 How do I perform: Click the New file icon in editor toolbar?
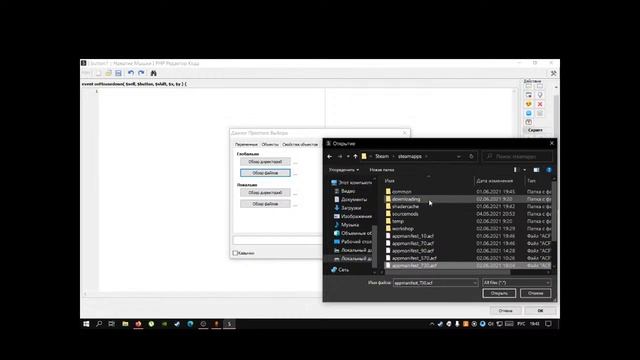pyautogui.click(x=98, y=73)
